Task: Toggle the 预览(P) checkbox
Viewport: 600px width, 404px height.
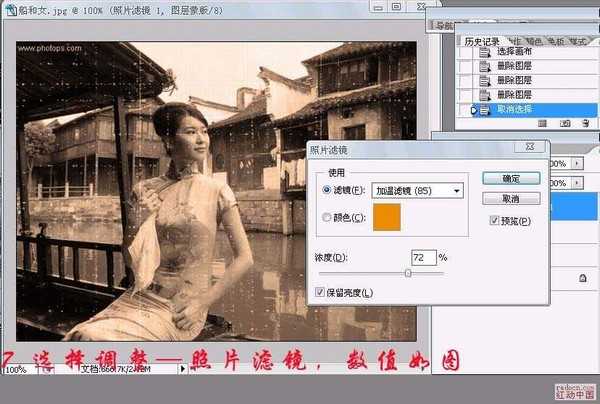Action: [x=495, y=220]
